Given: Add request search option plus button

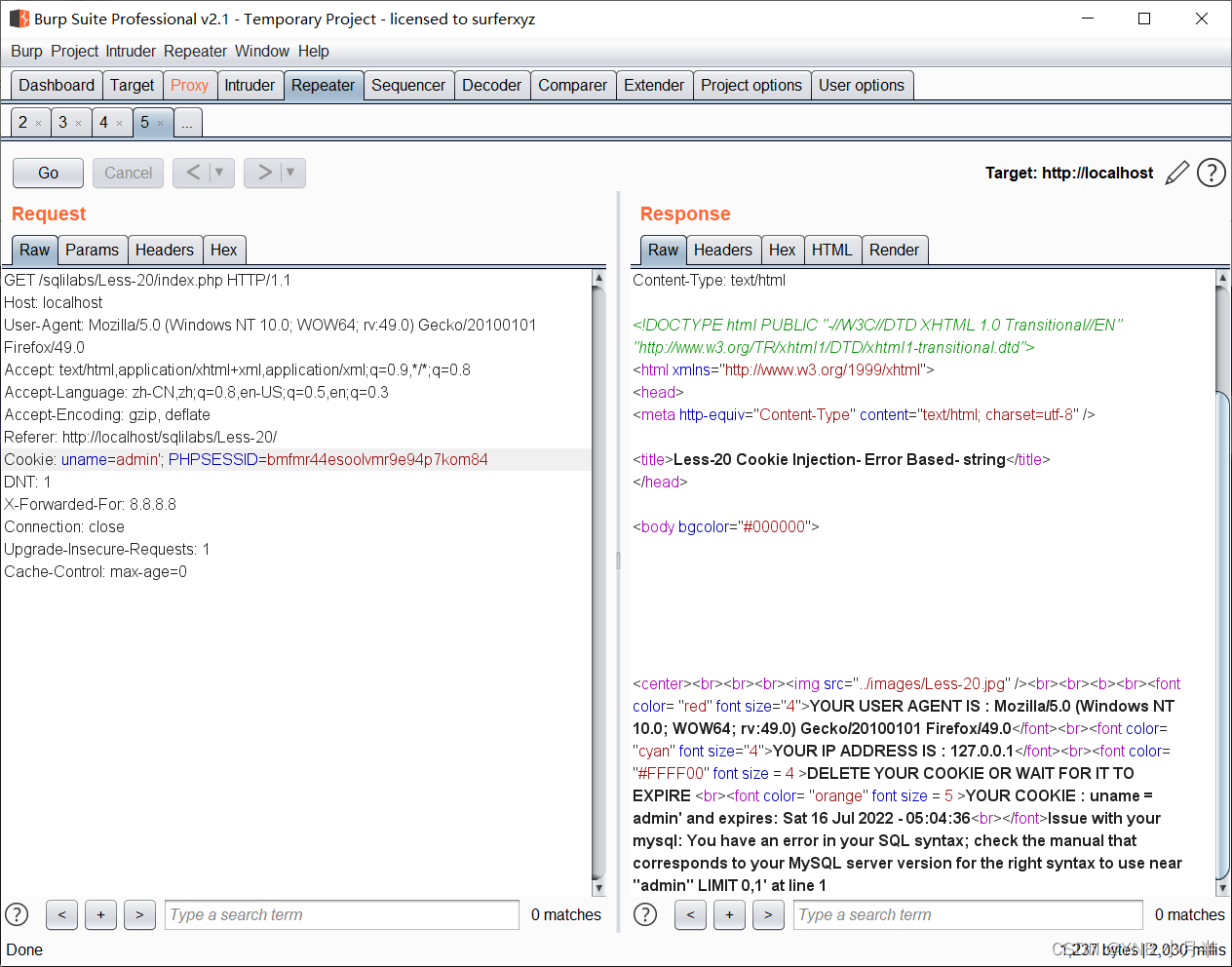Looking at the screenshot, I should pyautogui.click(x=100, y=914).
